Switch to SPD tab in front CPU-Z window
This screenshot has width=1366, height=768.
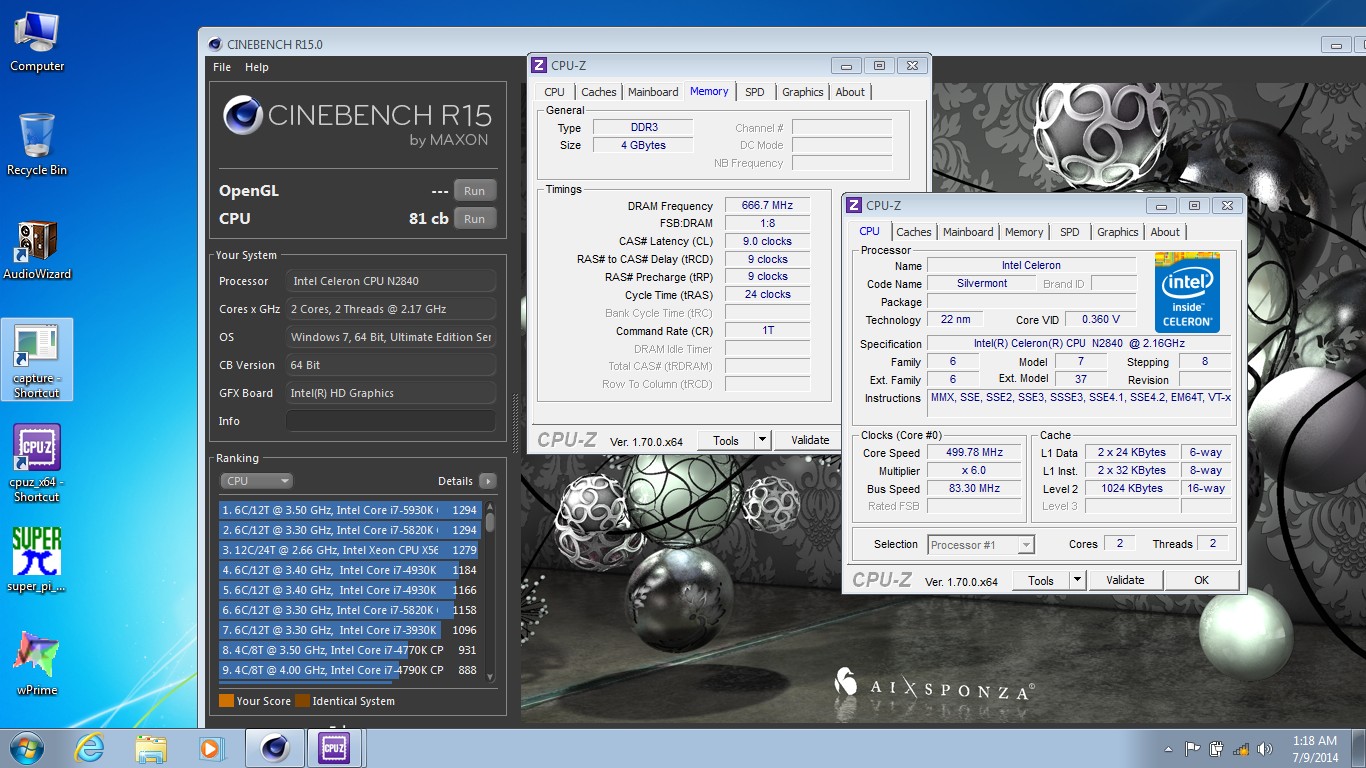point(1070,232)
